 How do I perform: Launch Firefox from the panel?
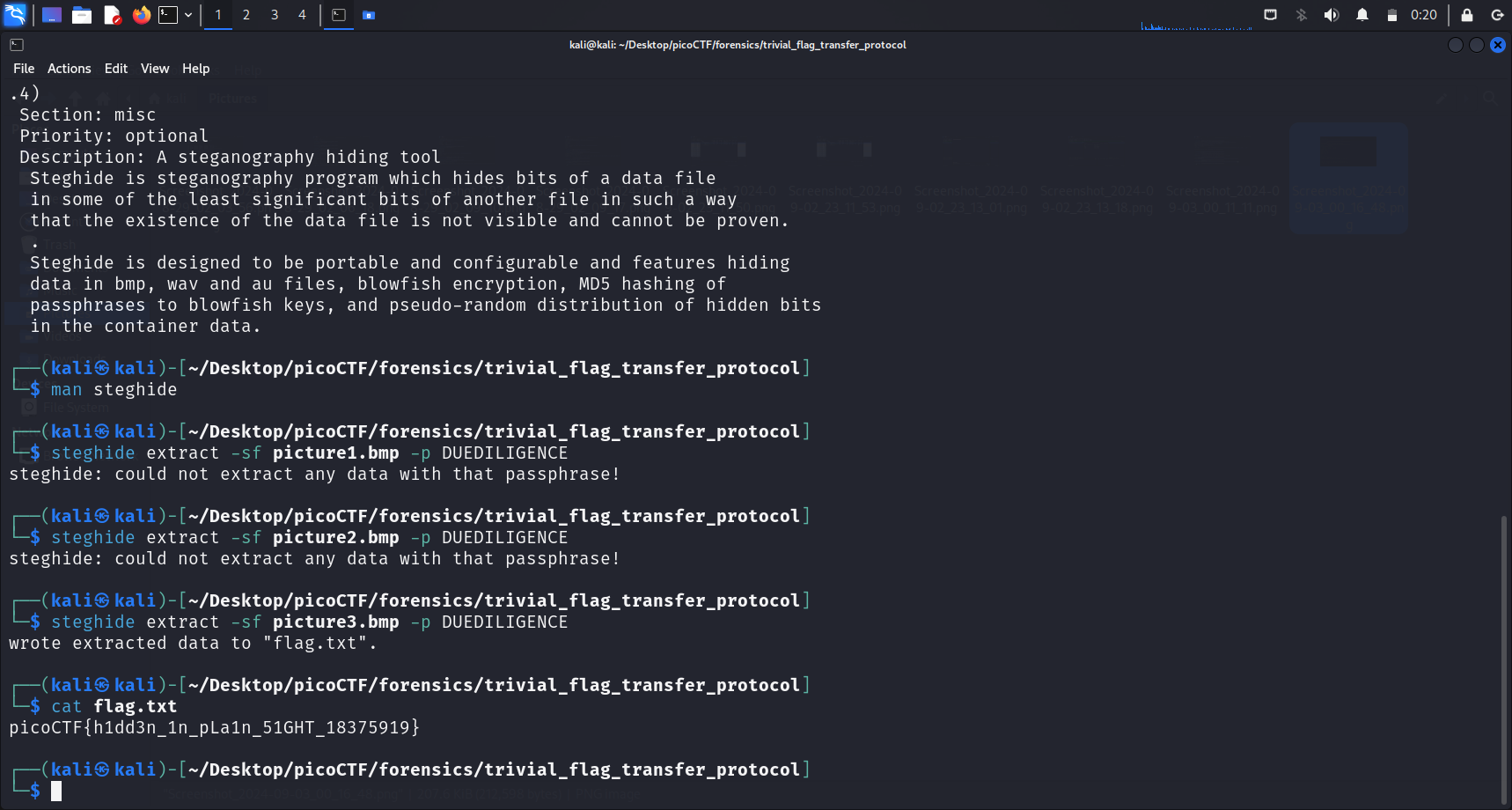point(141,15)
